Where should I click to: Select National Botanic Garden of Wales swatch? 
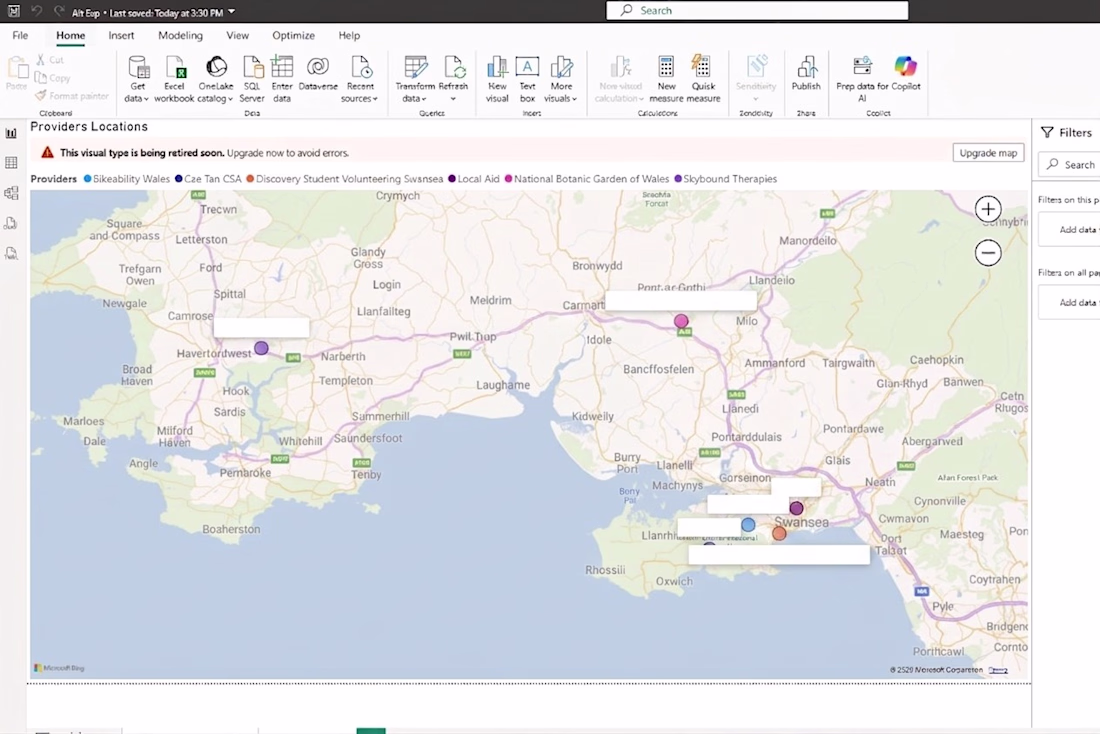coord(509,179)
